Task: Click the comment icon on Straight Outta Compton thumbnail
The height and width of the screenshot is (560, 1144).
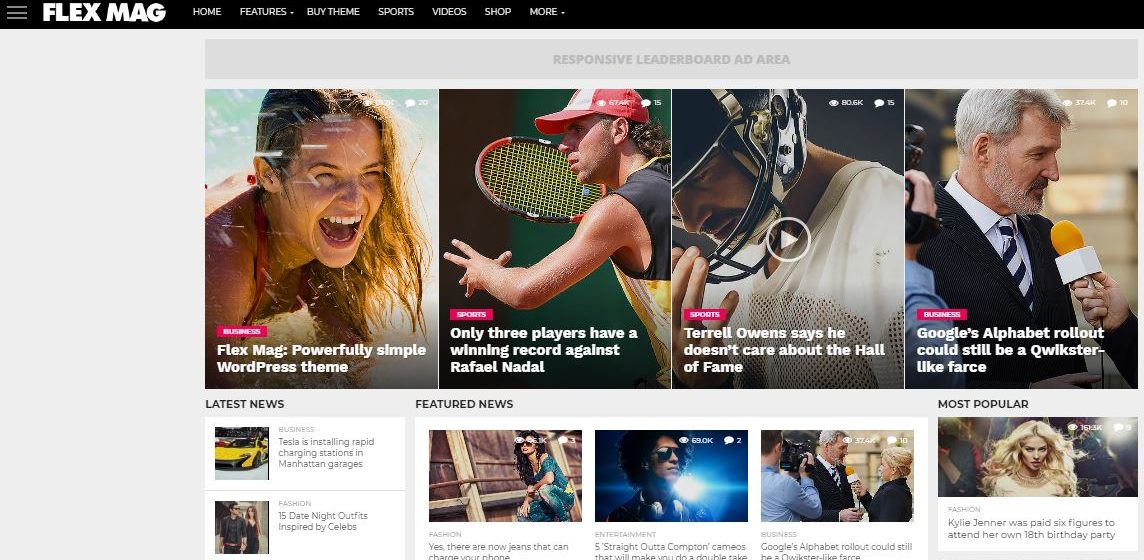Action: (728, 440)
